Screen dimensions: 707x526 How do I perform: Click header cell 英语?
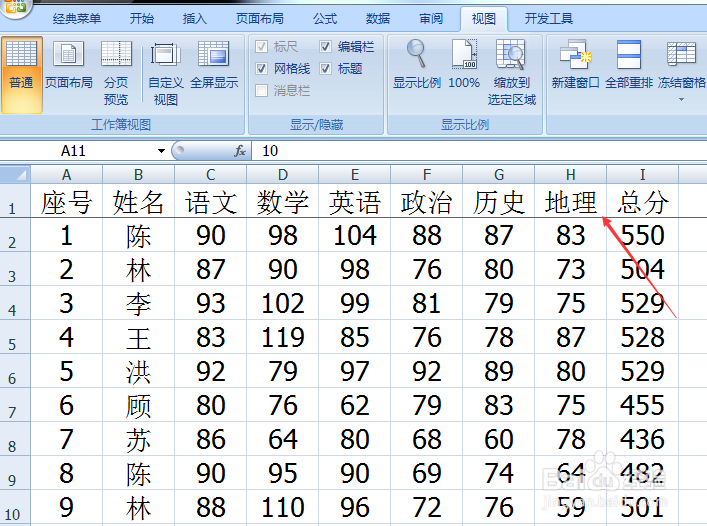pos(355,201)
